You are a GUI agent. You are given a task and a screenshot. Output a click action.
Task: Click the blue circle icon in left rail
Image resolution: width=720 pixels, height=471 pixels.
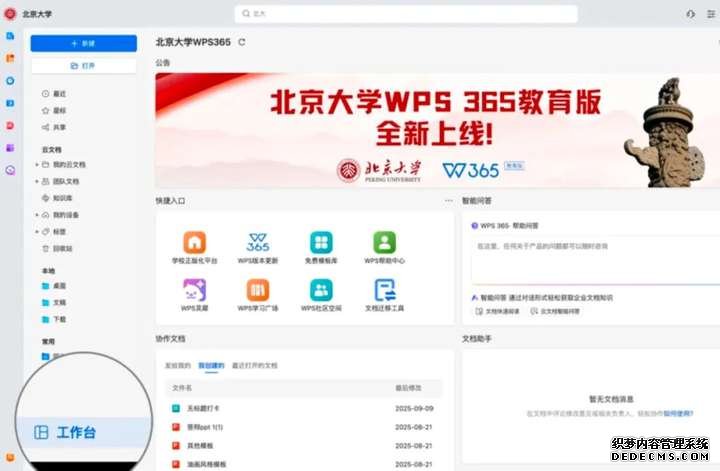10,81
